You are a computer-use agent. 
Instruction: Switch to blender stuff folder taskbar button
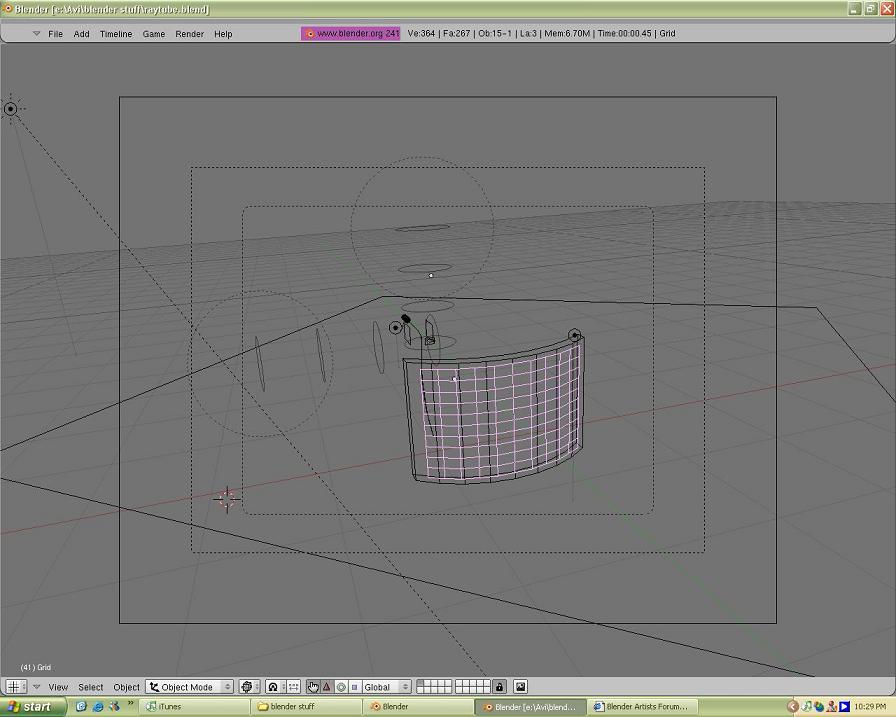[x=306, y=707]
